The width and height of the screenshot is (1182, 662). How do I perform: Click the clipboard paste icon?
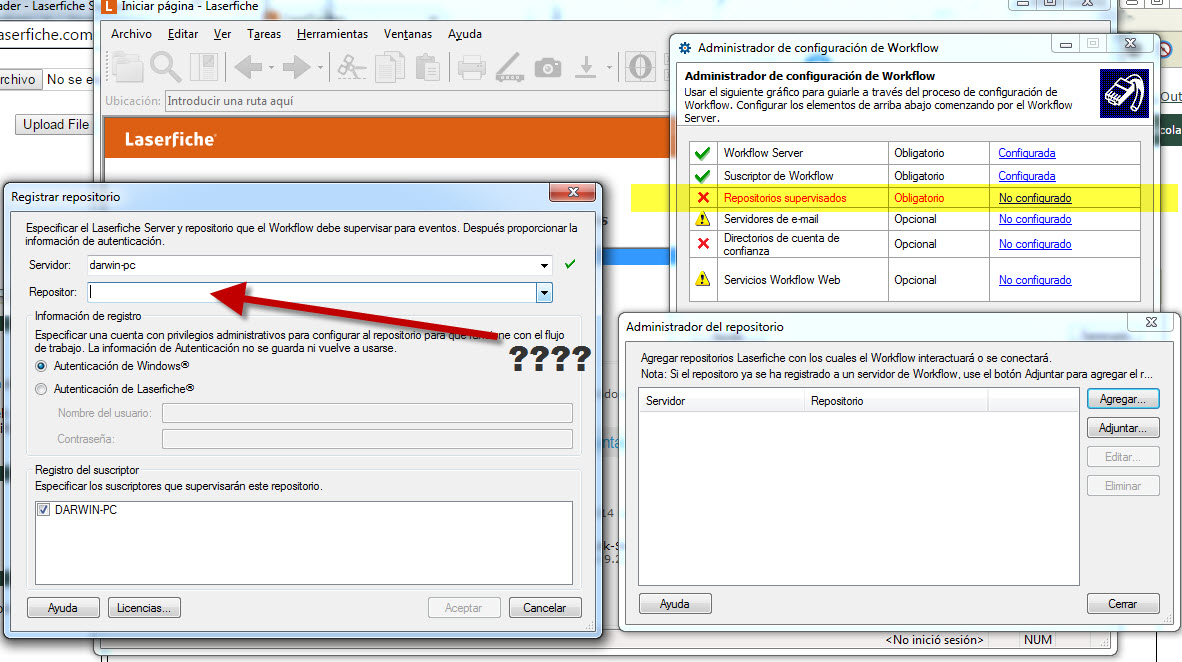click(427, 67)
